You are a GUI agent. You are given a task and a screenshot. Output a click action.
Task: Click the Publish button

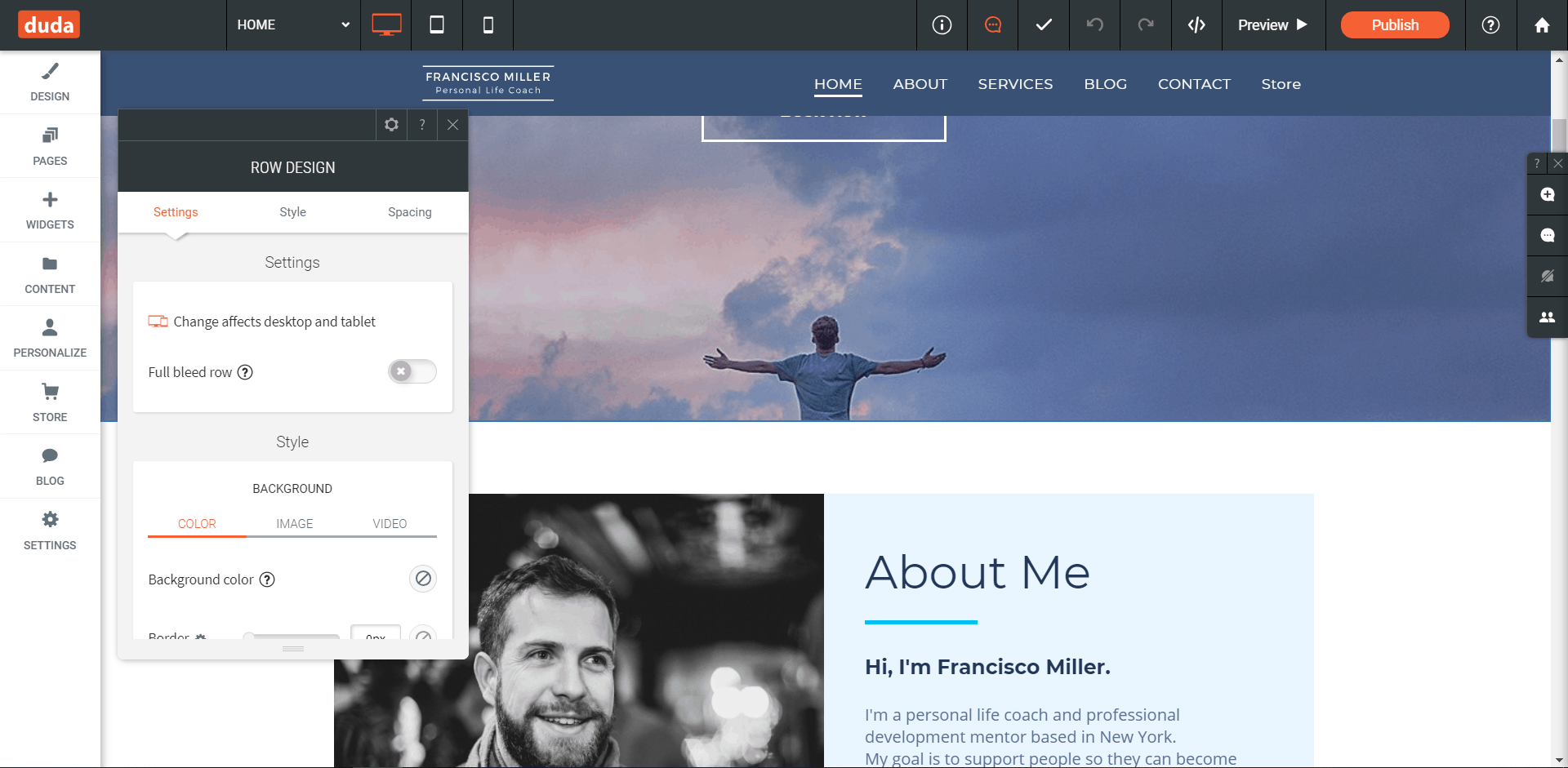(x=1394, y=24)
